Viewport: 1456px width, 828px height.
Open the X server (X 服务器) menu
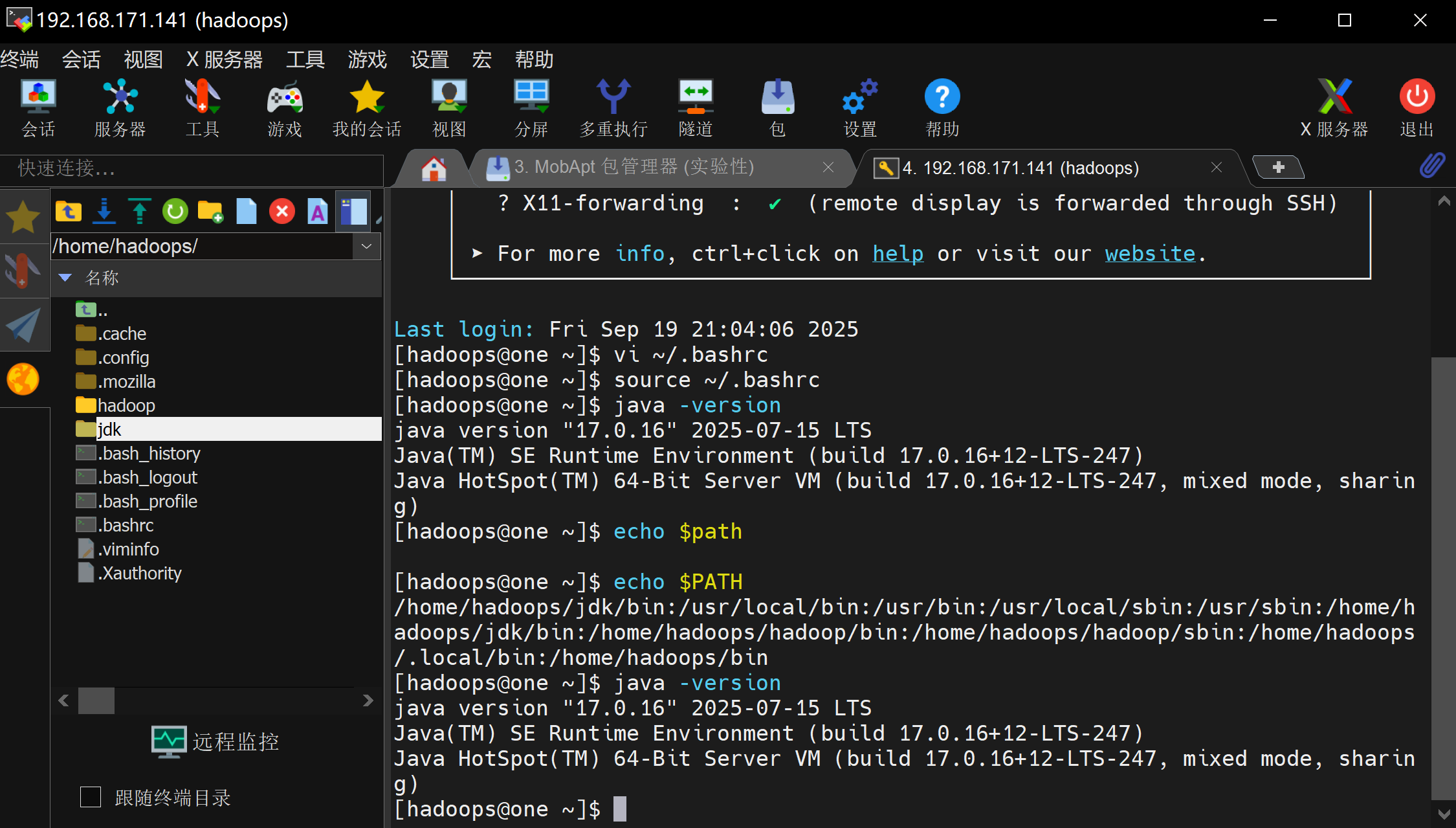click(x=225, y=60)
